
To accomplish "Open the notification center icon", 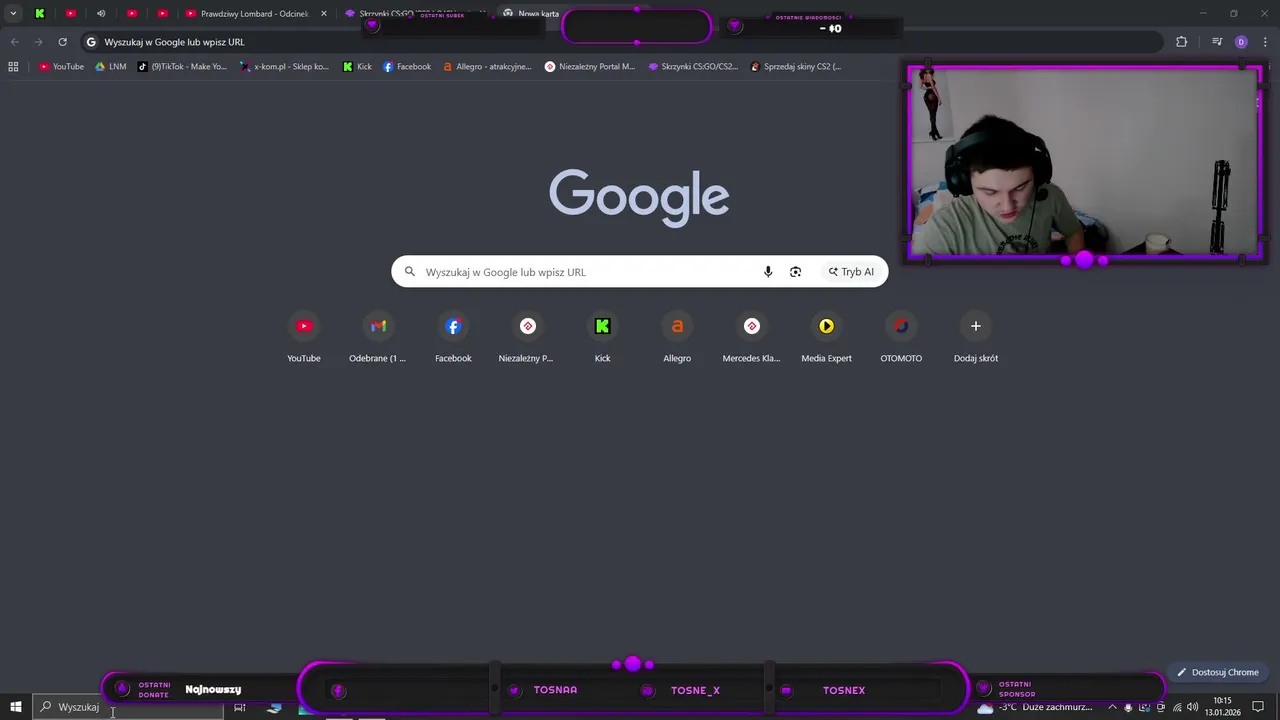I will point(1258,707).
